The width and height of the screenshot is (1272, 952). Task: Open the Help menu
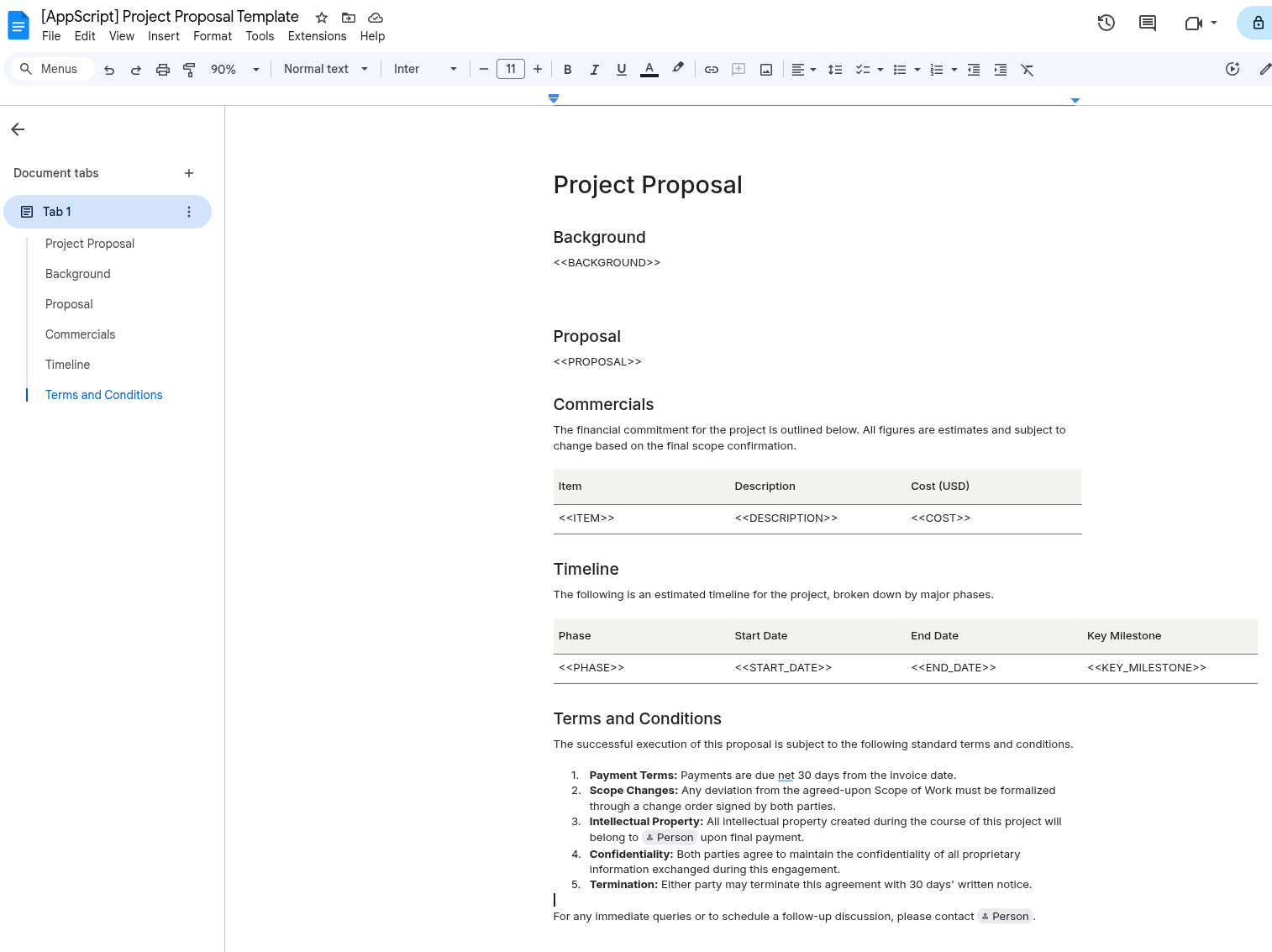(372, 36)
